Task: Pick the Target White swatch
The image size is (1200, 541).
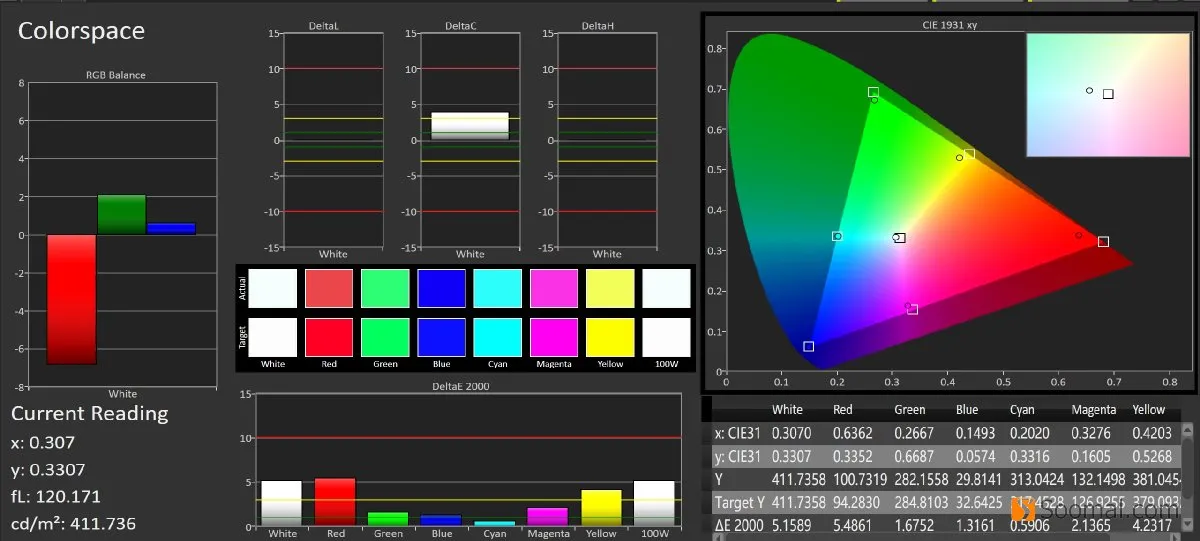Action: click(x=273, y=337)
